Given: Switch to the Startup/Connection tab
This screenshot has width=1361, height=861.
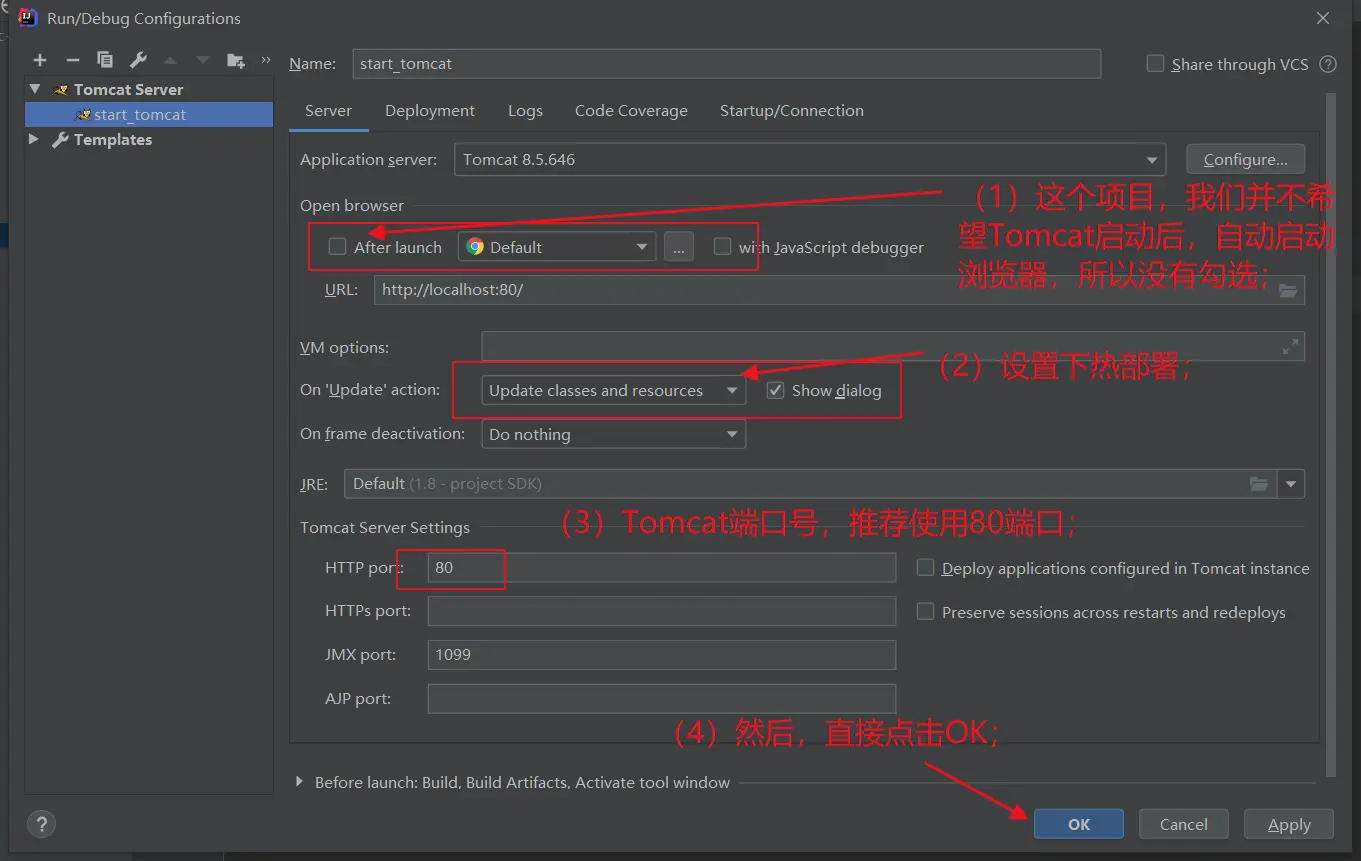Looking at the screenshot, I should [x=791, y=111].
